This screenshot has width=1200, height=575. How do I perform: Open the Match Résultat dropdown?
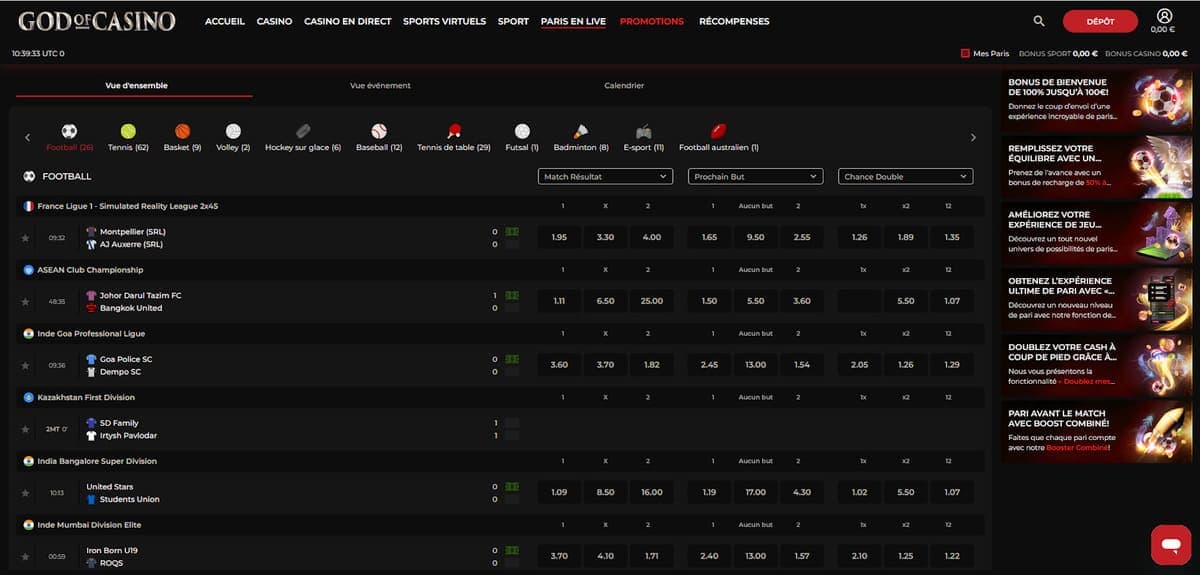click(x=604, y=176)
